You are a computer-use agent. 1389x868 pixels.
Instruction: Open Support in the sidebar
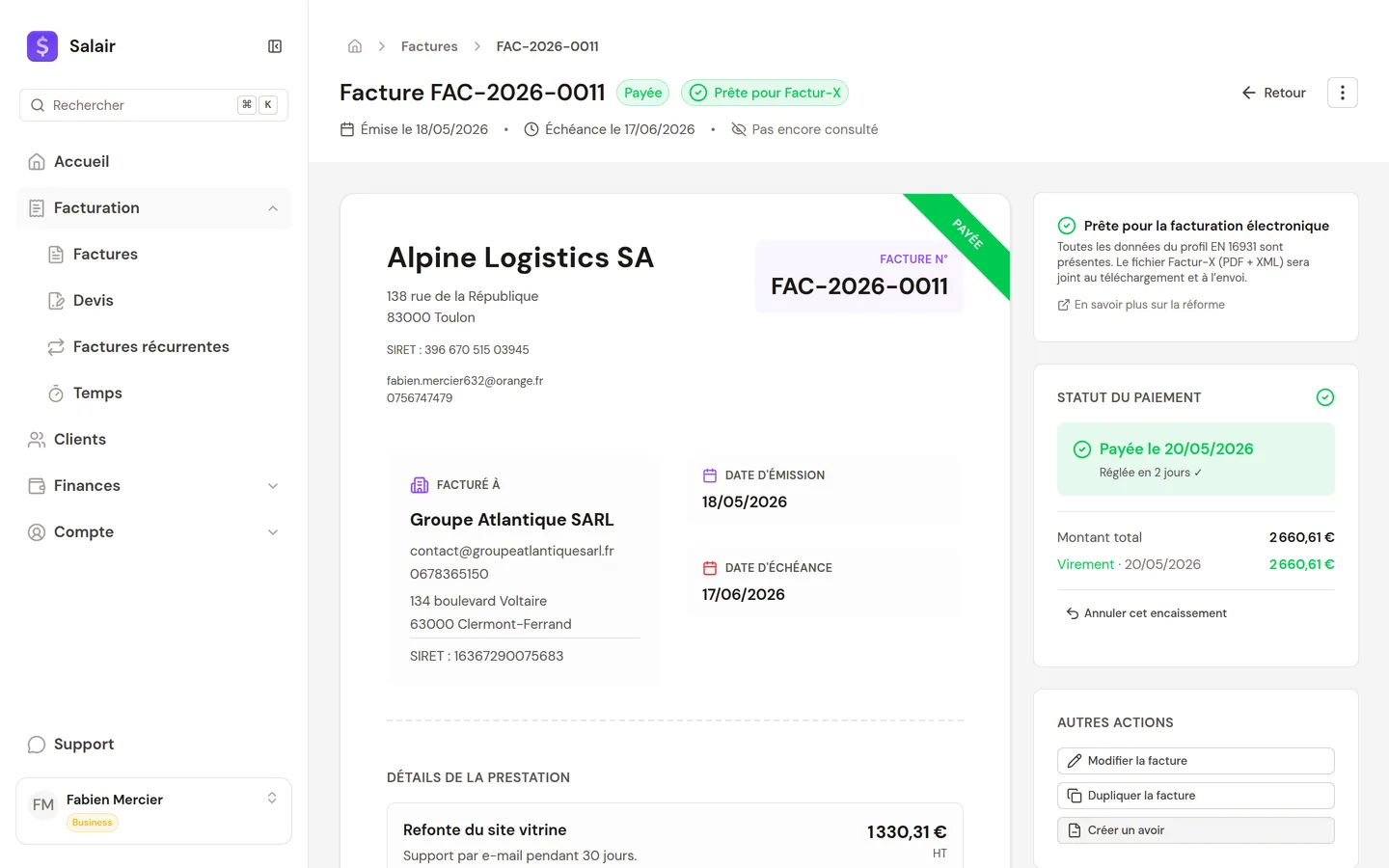point(154,745)
